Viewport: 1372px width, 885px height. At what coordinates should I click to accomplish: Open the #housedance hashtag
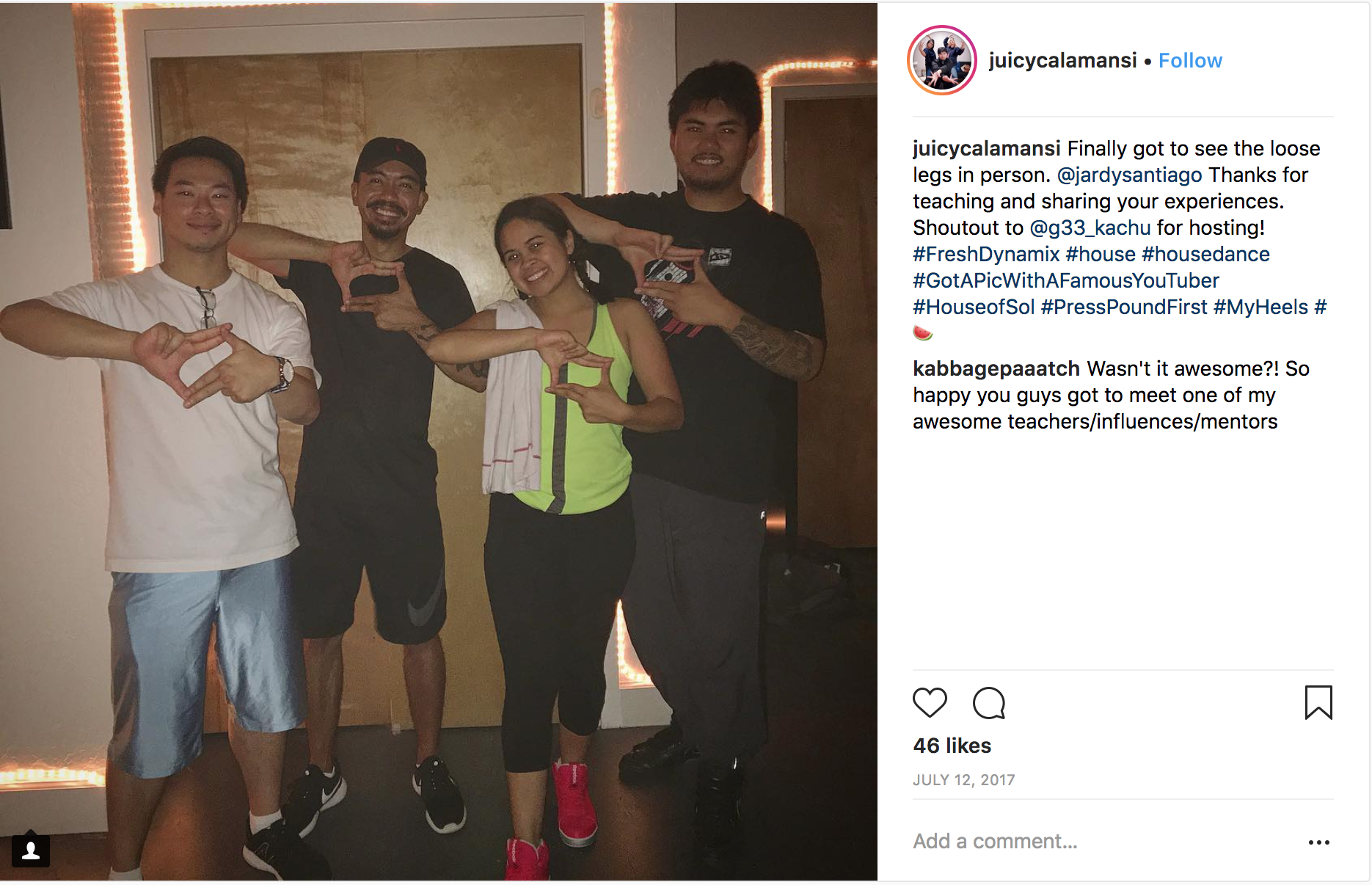(1205, 254)
